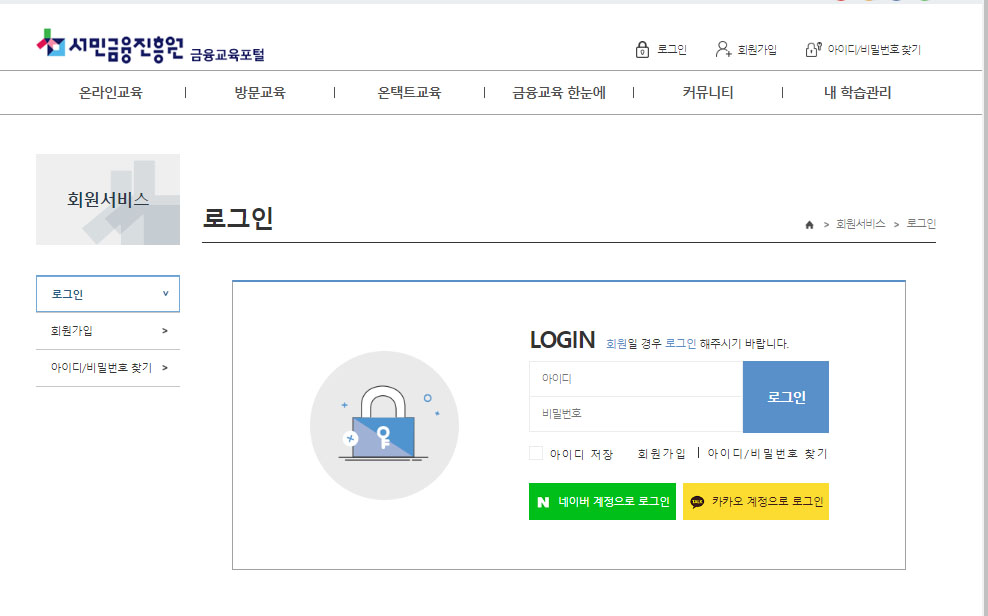Open the 온라인교육 menu
Screen dimensions: 988x616
click(110, 93)
